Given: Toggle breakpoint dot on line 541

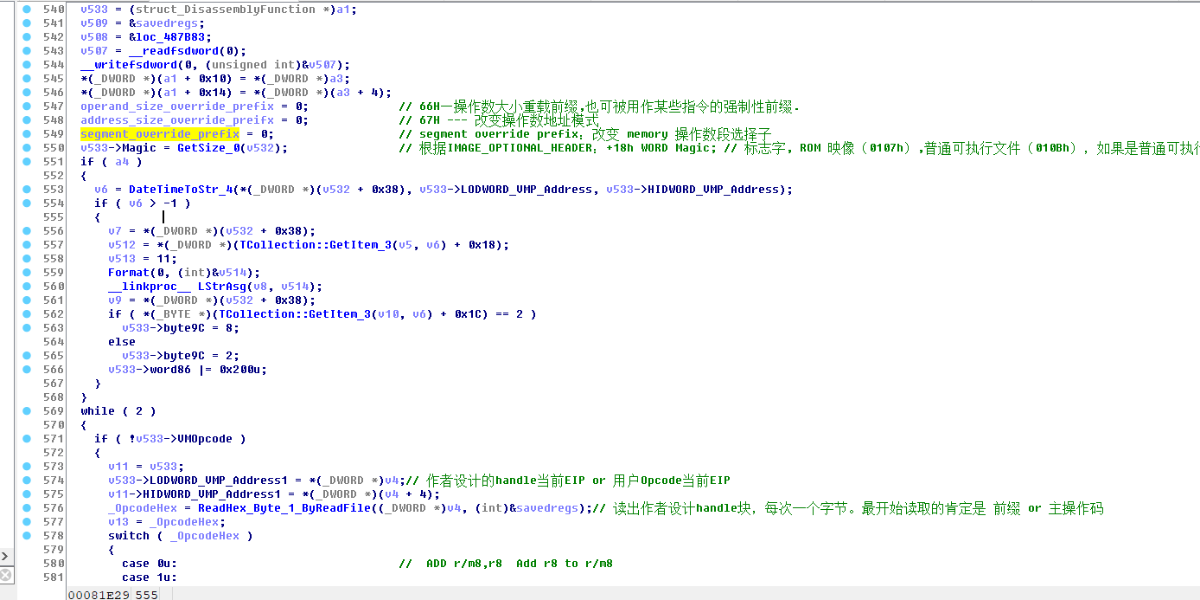Looking at the screenshot, I should click(x=26, y=22).
